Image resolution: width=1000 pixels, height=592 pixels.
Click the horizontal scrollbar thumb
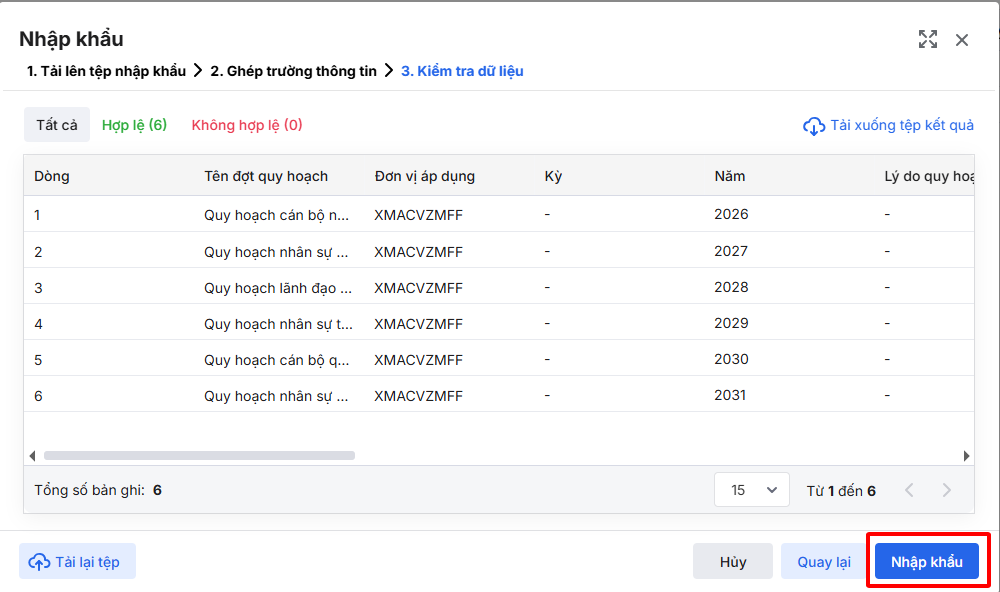199,456
